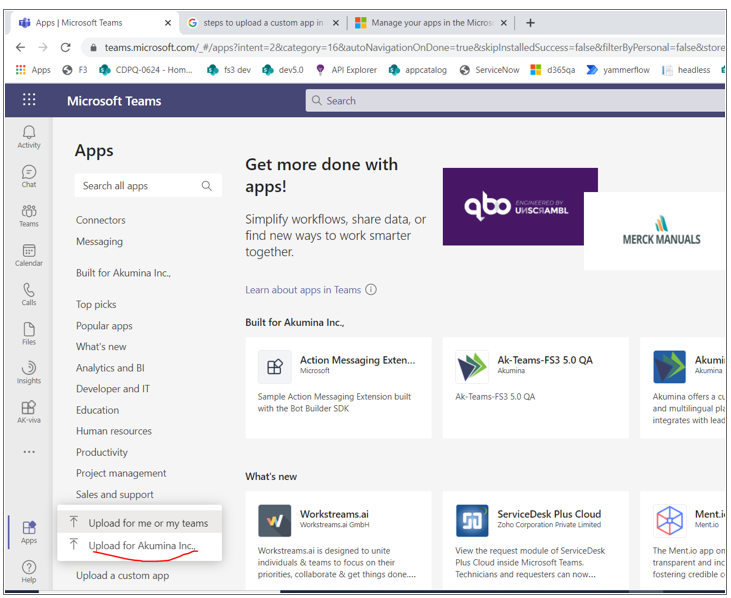
Task: Open the Activity feed icon
Action: [29, 137]
